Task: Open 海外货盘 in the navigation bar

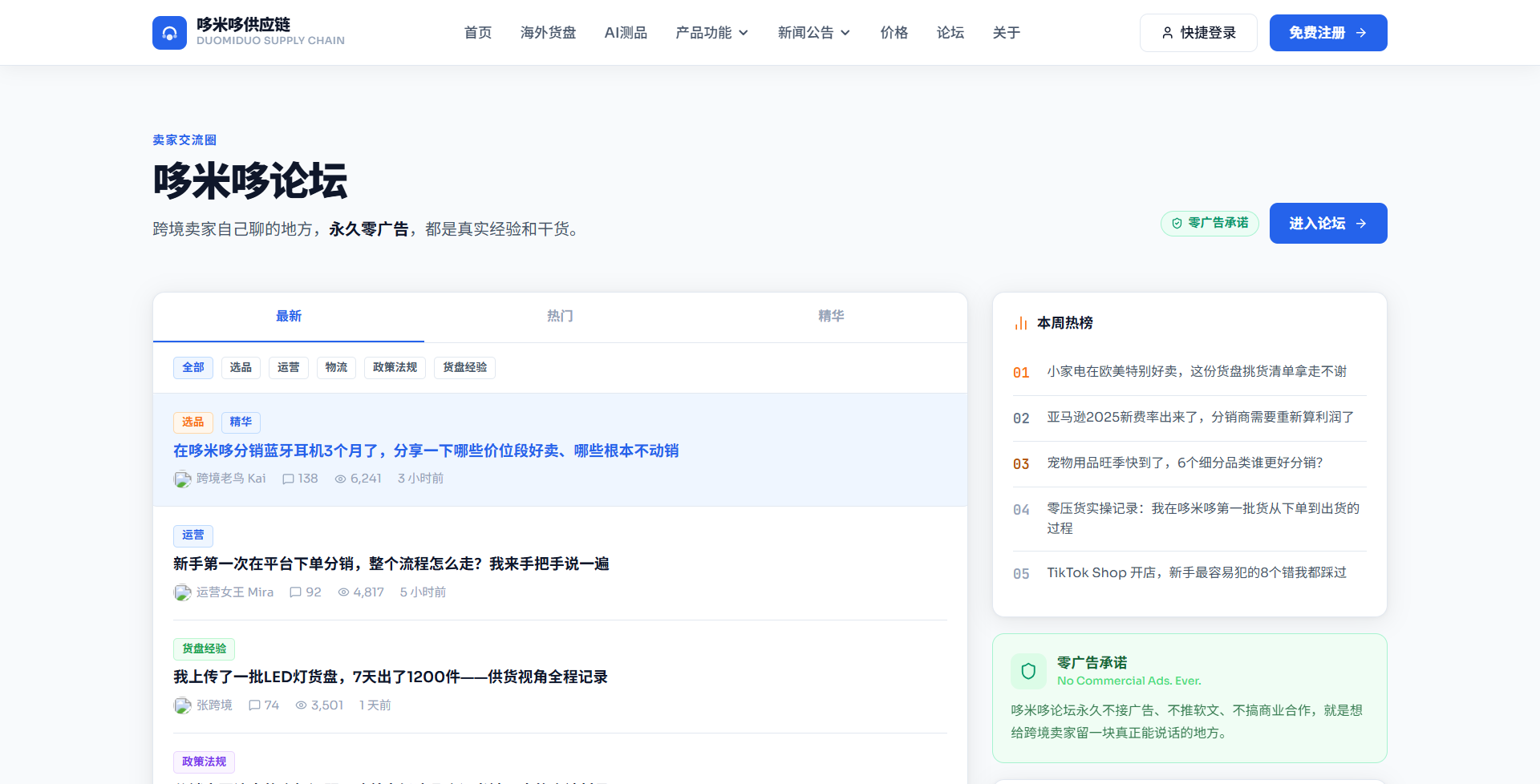Action: coord(548,33)
